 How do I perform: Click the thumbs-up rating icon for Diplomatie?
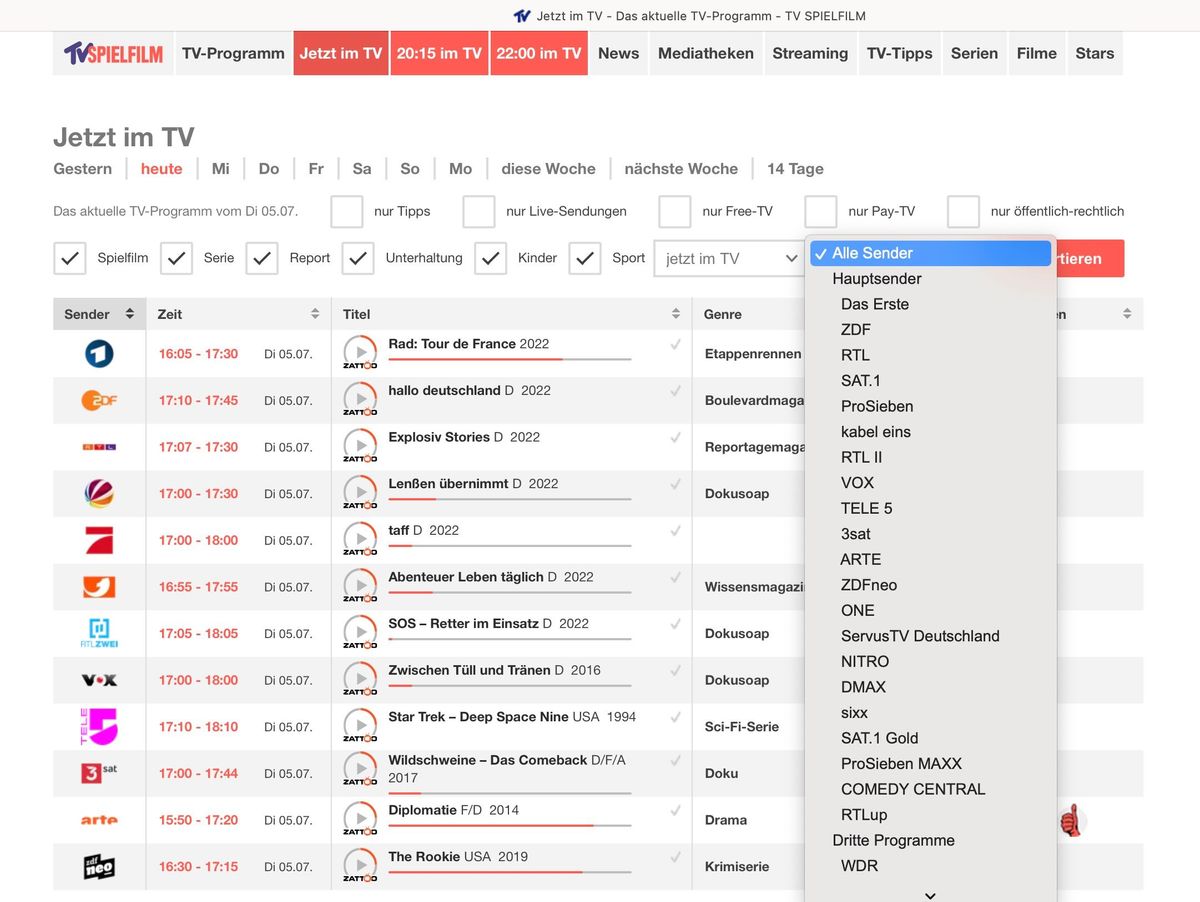click(x=1071, y=821)
